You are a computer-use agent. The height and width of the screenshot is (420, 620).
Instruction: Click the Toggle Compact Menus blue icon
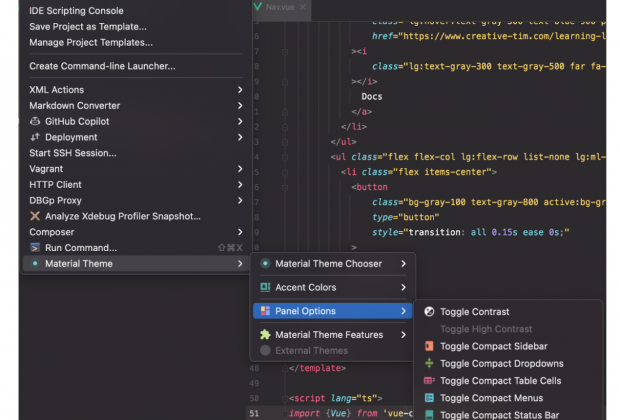tap(429, 398)
